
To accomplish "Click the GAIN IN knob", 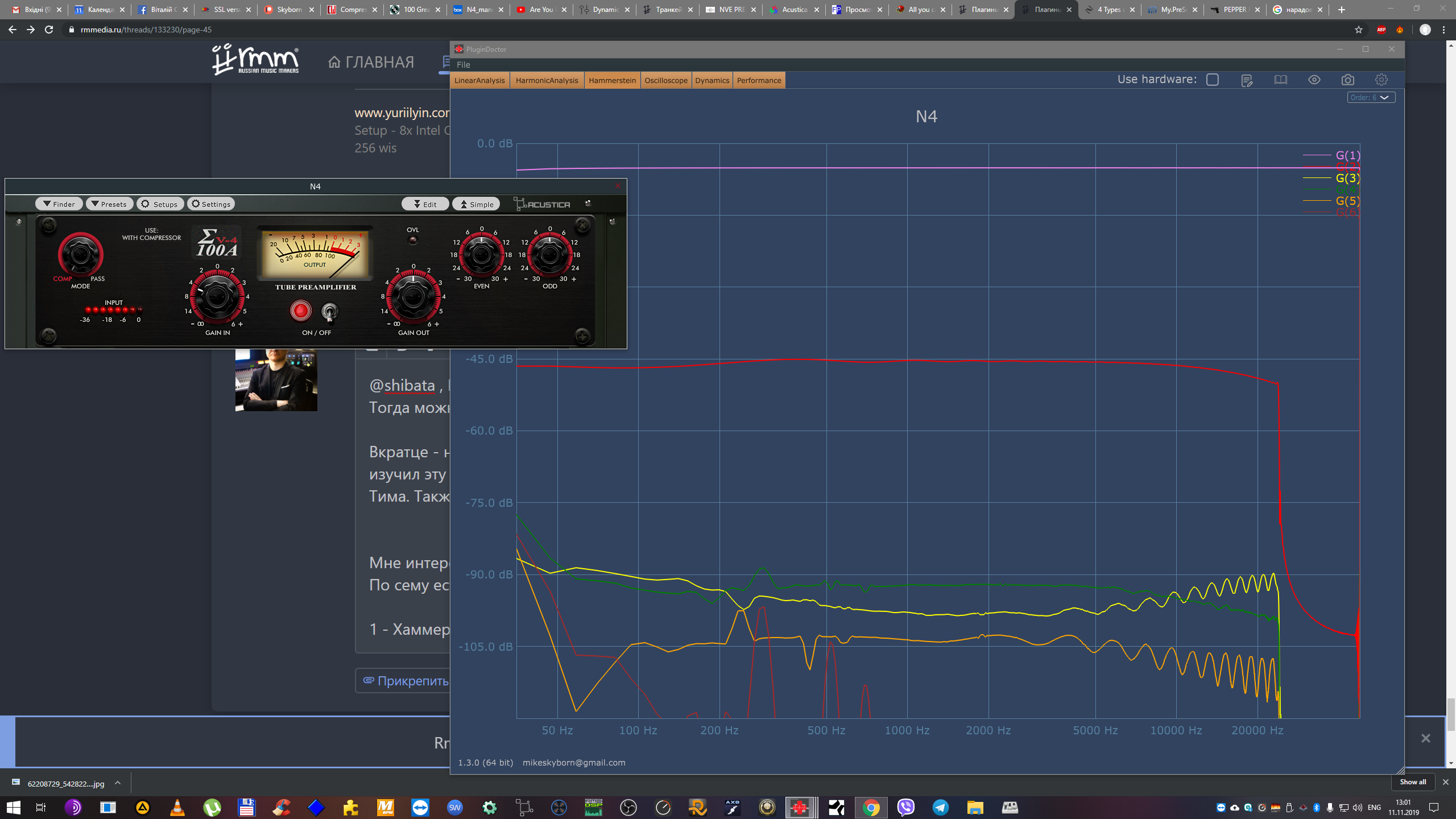I will tap(217, 296).
